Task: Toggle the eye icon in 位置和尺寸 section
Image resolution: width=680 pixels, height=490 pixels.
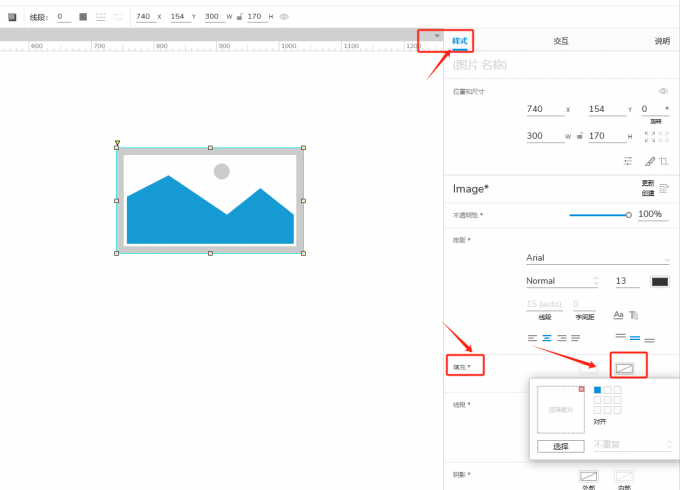Action: click(663, 91)
